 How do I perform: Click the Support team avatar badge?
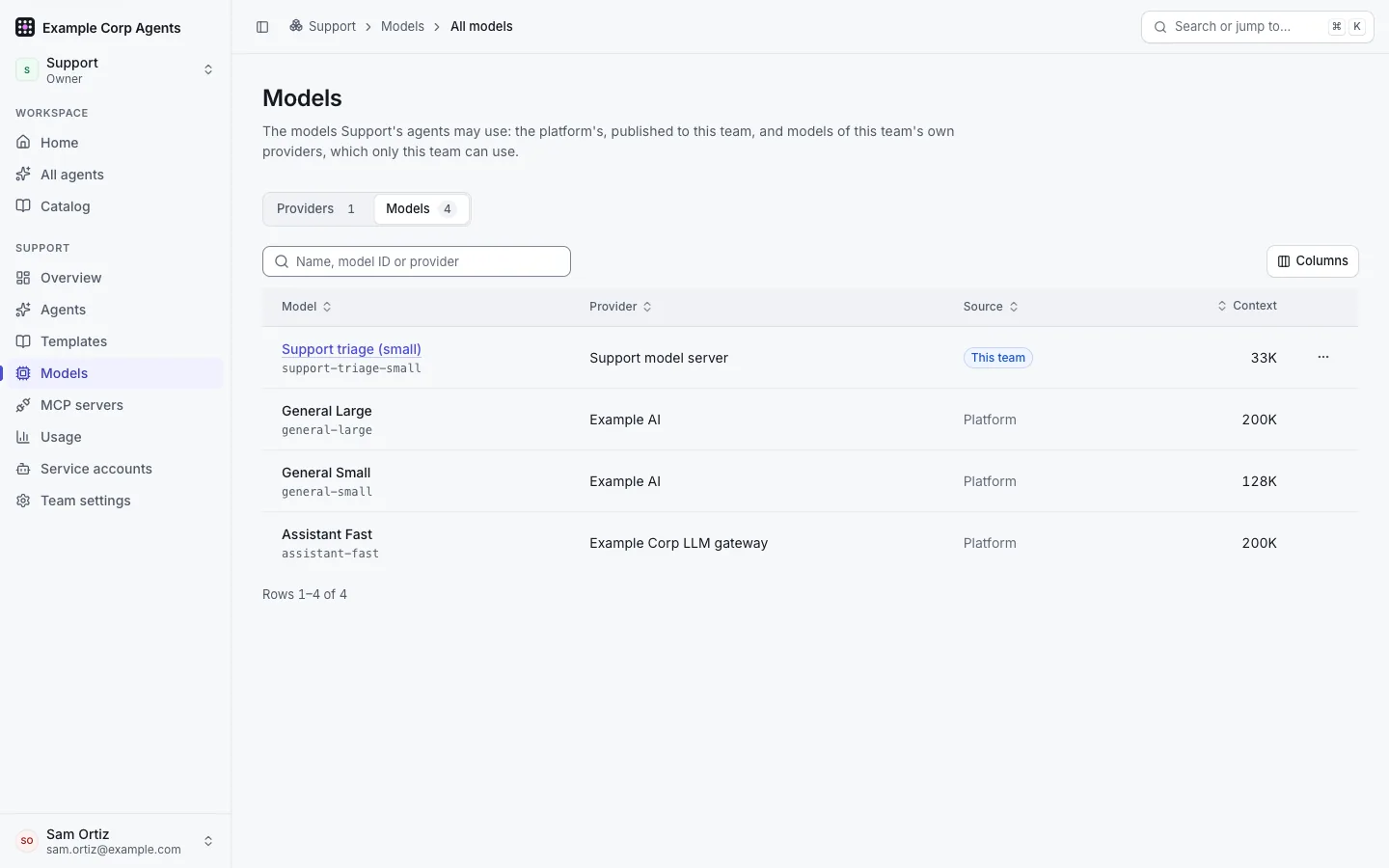(x=27, y=69)
